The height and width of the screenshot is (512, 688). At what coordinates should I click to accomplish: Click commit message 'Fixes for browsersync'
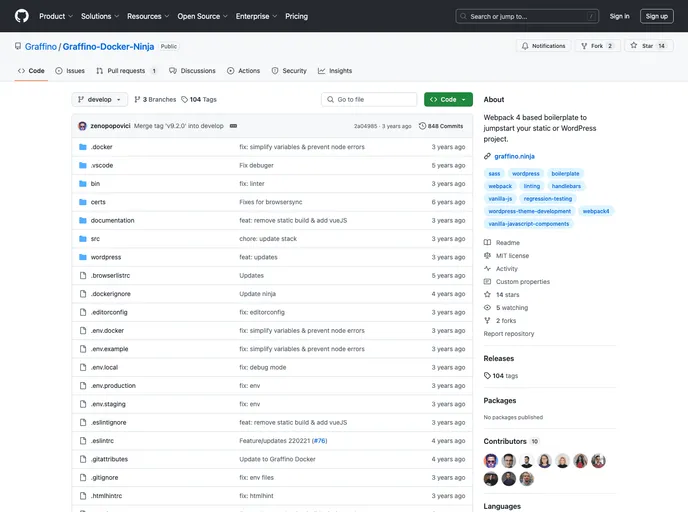click(x=271, y=202)
